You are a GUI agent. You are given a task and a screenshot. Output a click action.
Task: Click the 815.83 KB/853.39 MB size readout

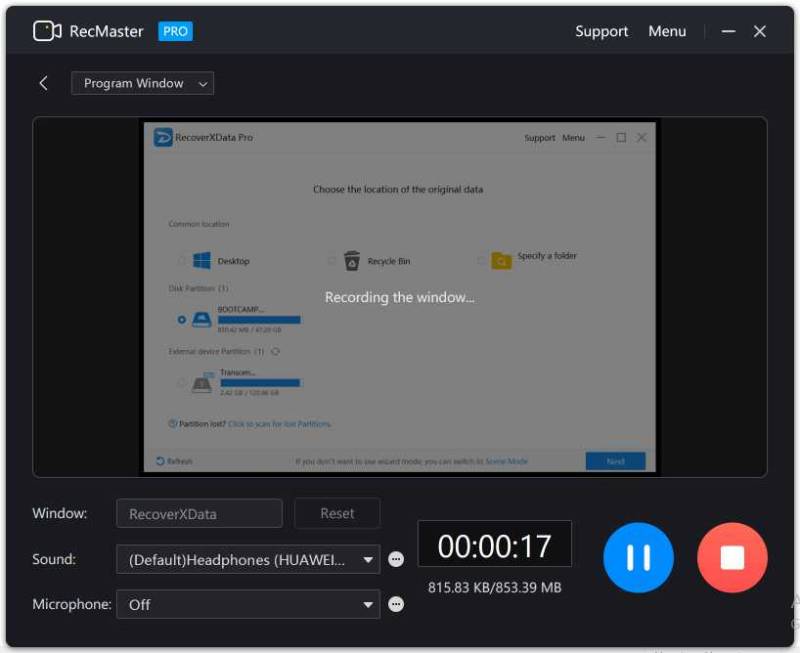(x=494, y=588)
